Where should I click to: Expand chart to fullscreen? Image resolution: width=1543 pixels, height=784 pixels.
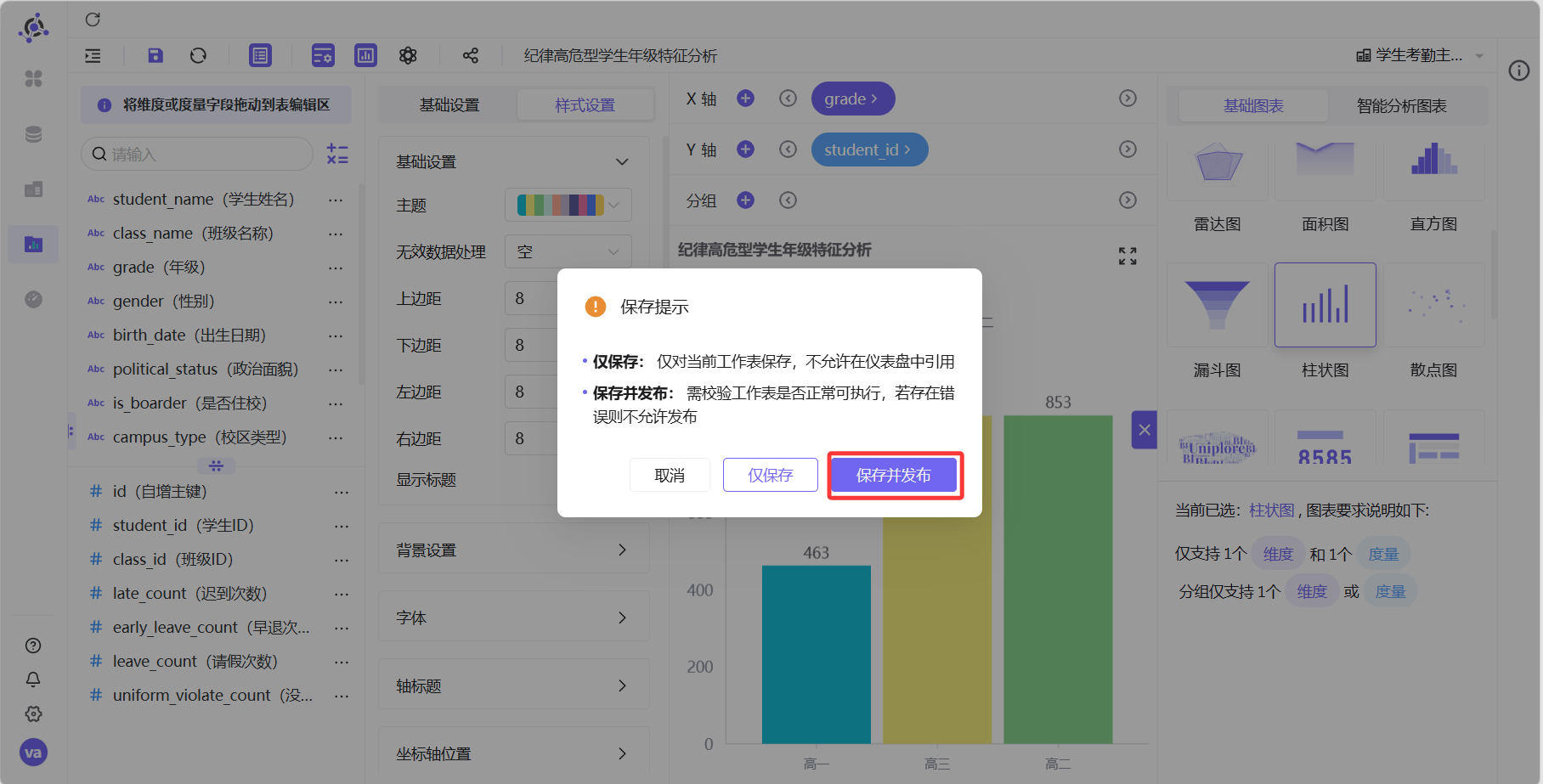coord(1128,256)
